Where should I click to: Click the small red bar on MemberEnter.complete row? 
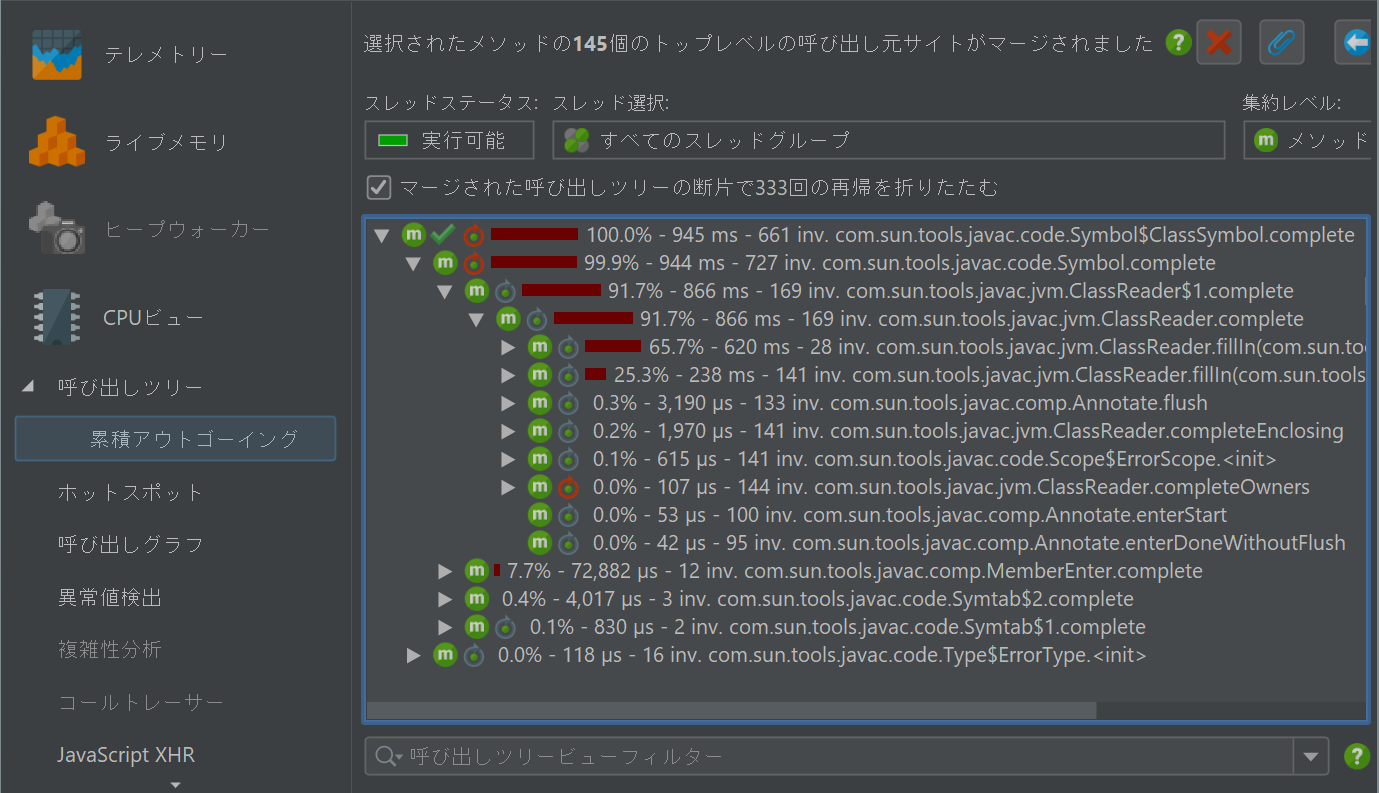[x=497, y=571]
